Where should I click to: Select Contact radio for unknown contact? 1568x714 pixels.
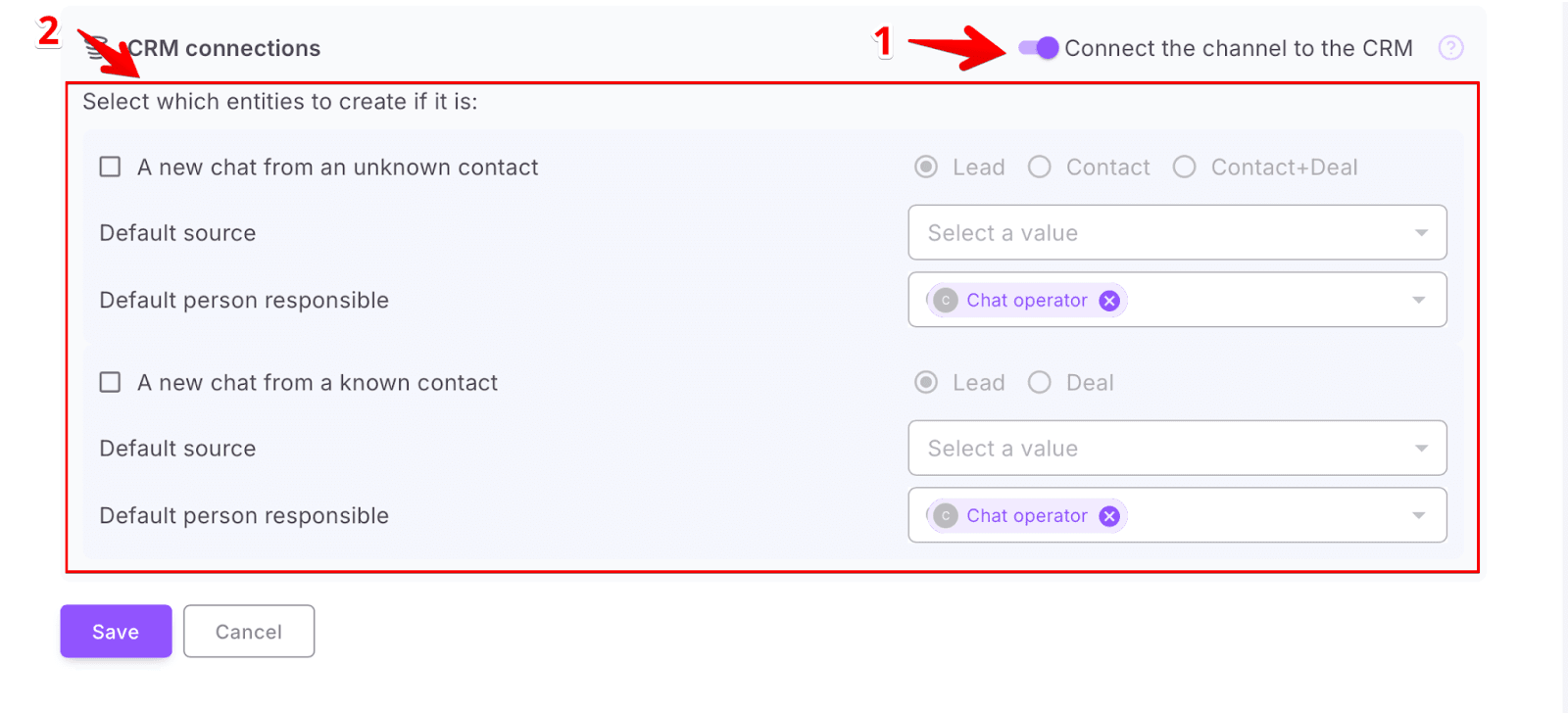coord(1040,167)
